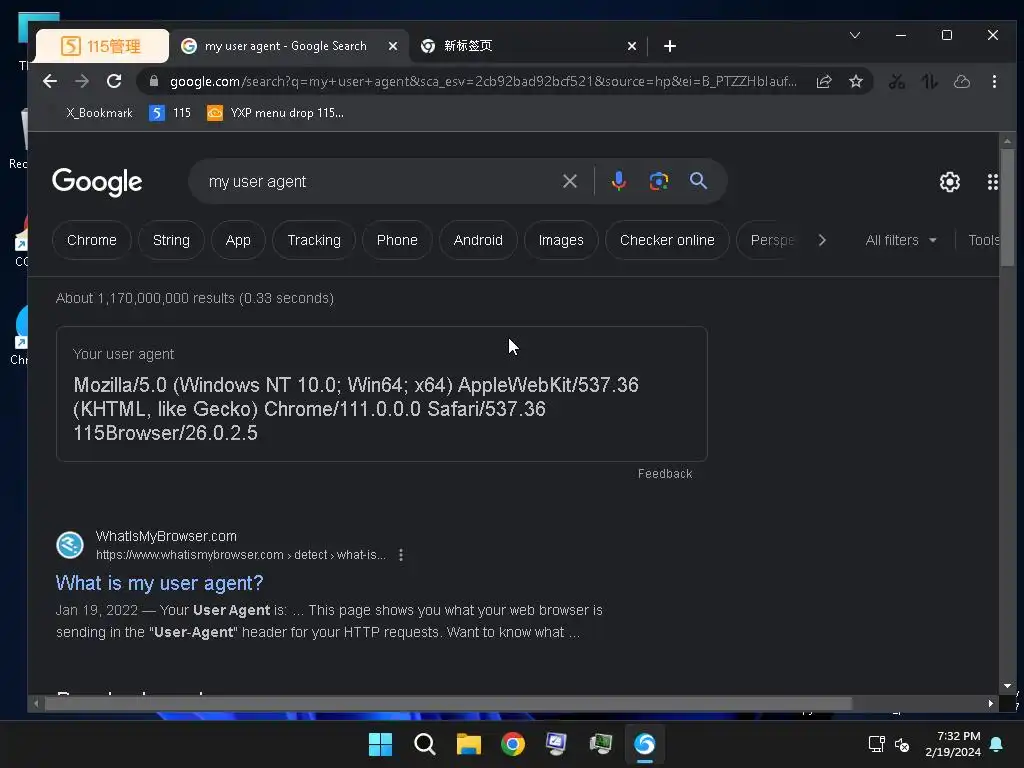Click the Google logo
The height and width of the screenshot is (768, 1024).
97,182
